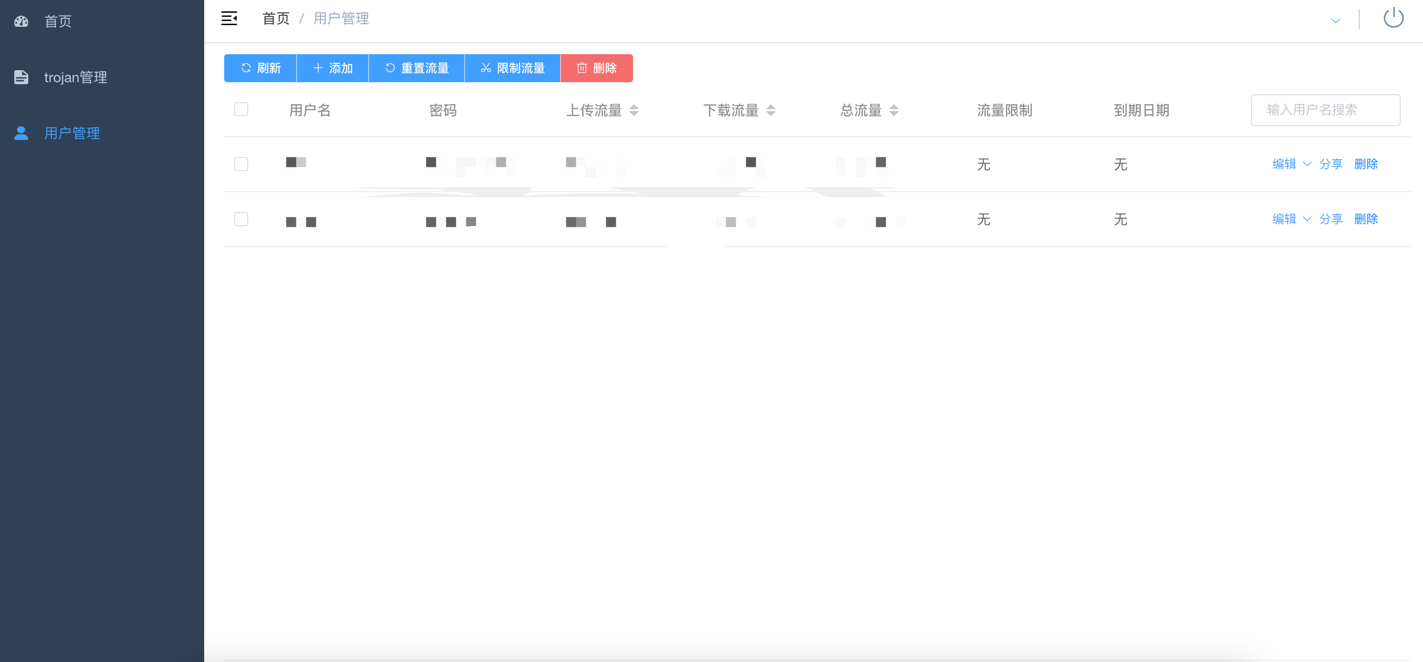Image resolution: width=1423 pixels, height=662 pixels.
Task: Check the first user row checkbox
Action: (241, 164)
